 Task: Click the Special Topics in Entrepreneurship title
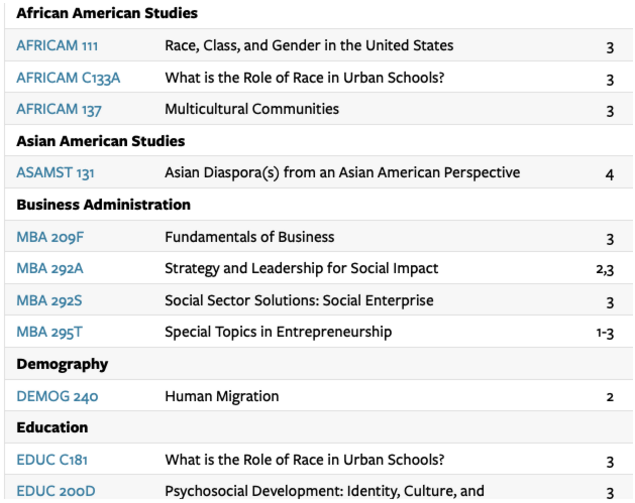click(278, 332)
